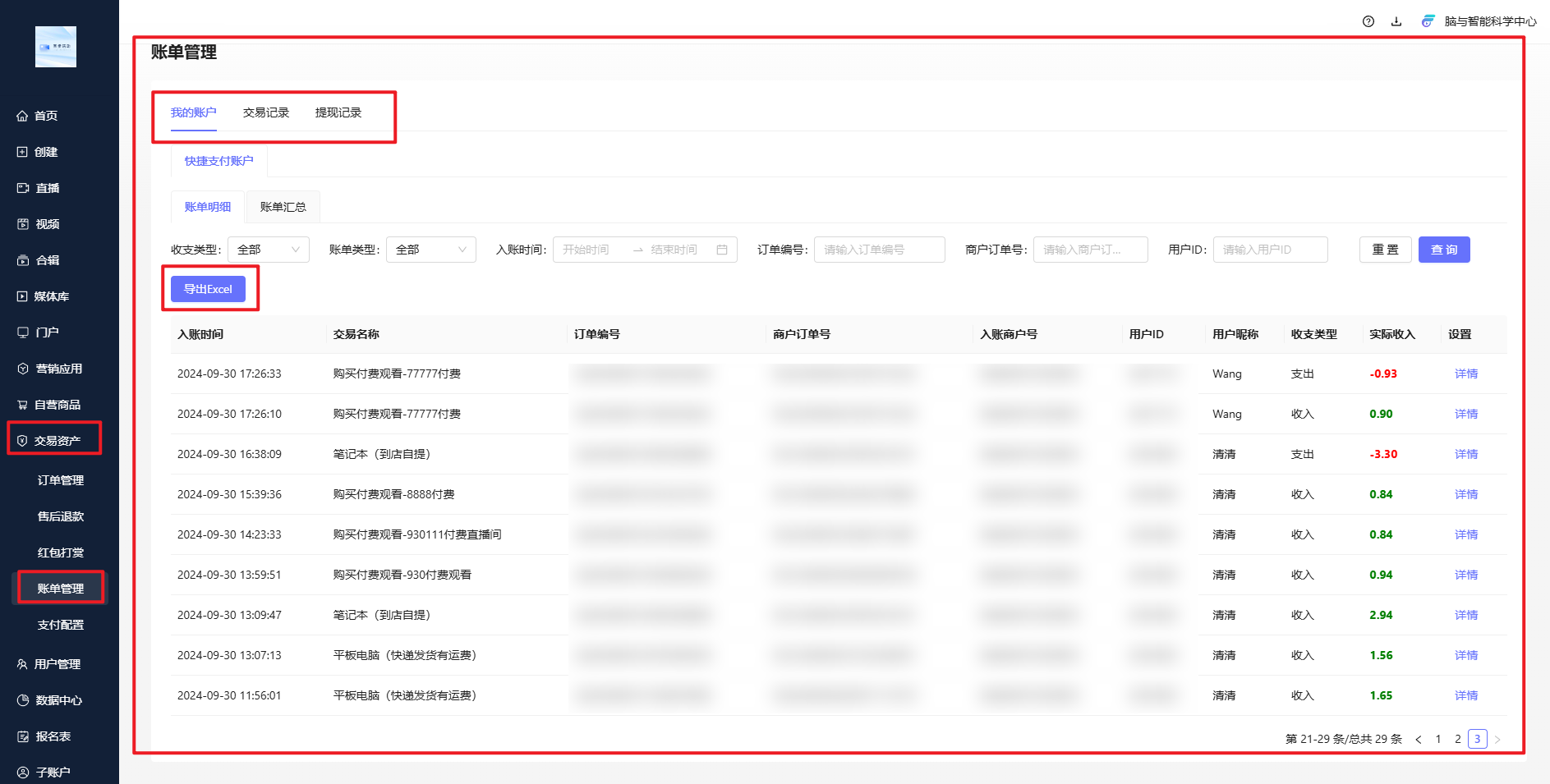Open 媒体库 media library in sidebar
Viewport: 1550px width, 784px height.
(51, 296)
